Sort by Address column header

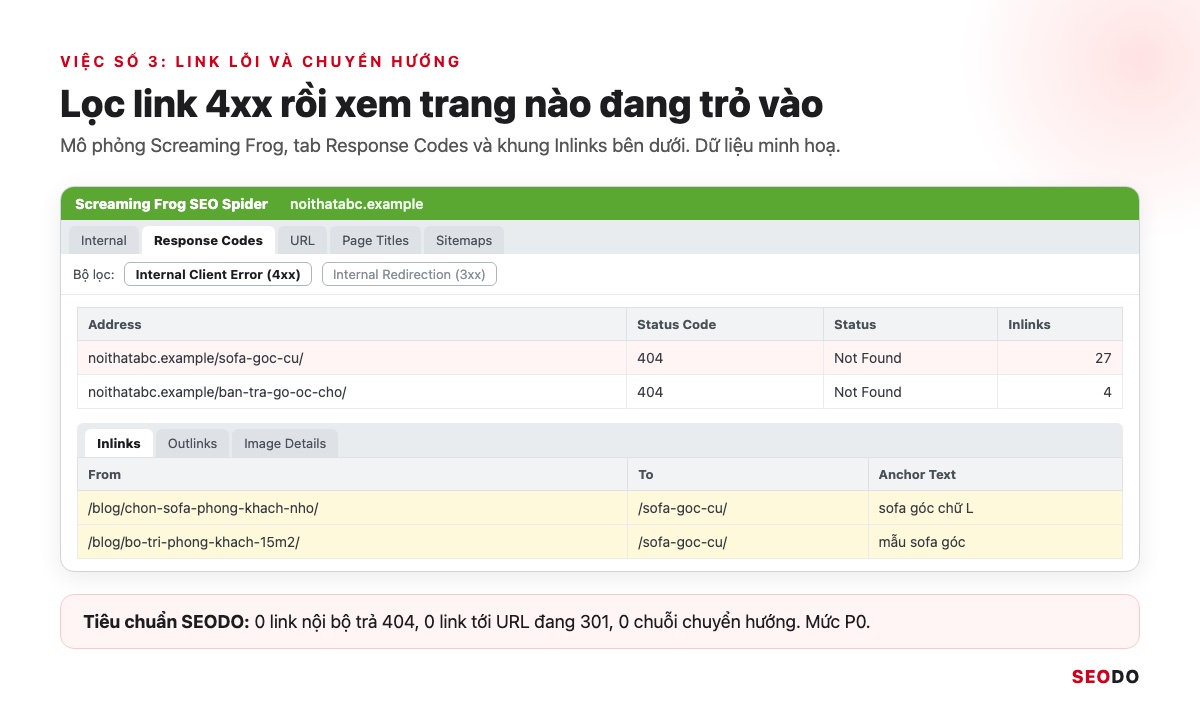[x=352, y=324]
